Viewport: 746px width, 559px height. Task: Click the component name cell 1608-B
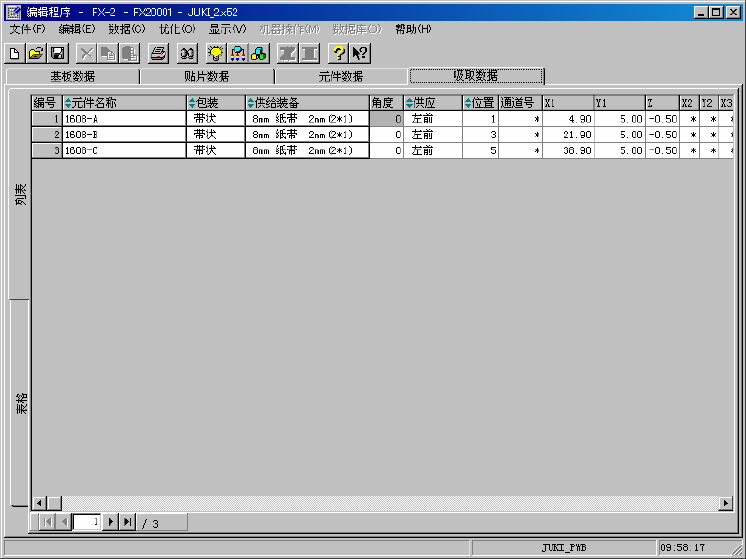tap(124, 135)
